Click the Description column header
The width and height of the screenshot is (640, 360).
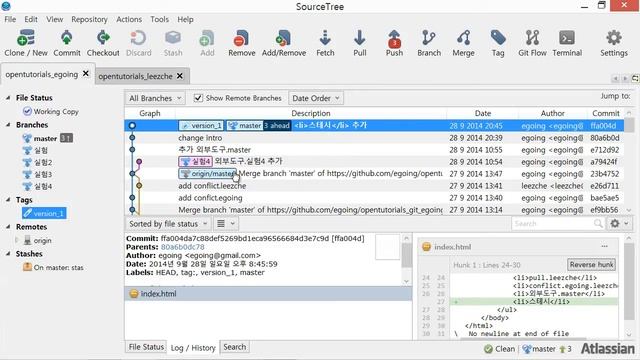311,113
